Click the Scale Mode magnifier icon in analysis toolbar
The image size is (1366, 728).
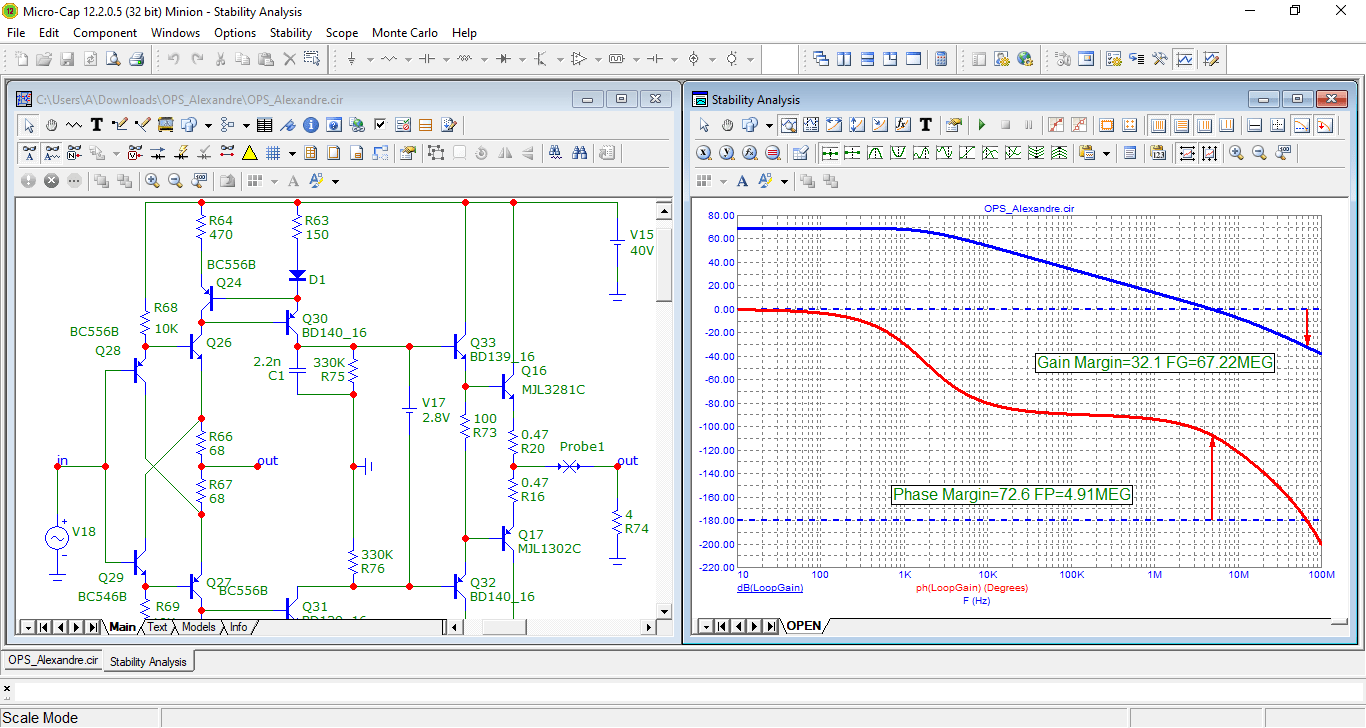[788, 125]
